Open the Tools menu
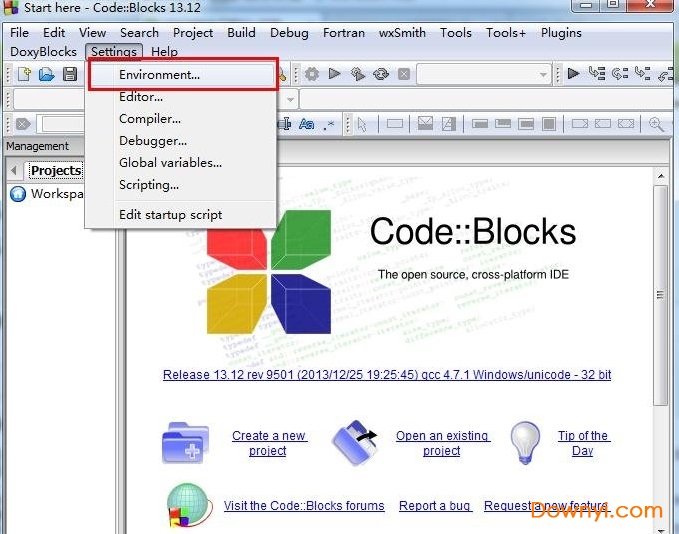The image size is (679, 534). click(x=456, y=33)
